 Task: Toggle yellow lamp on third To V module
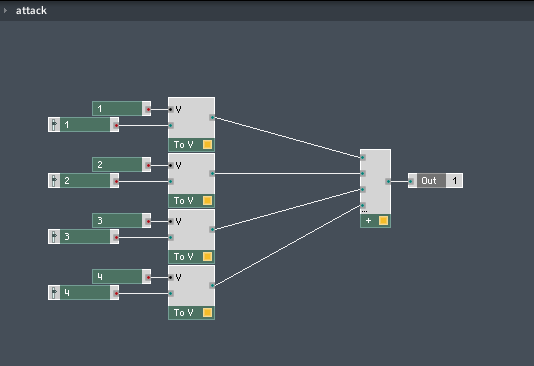(x=207, y=256)
